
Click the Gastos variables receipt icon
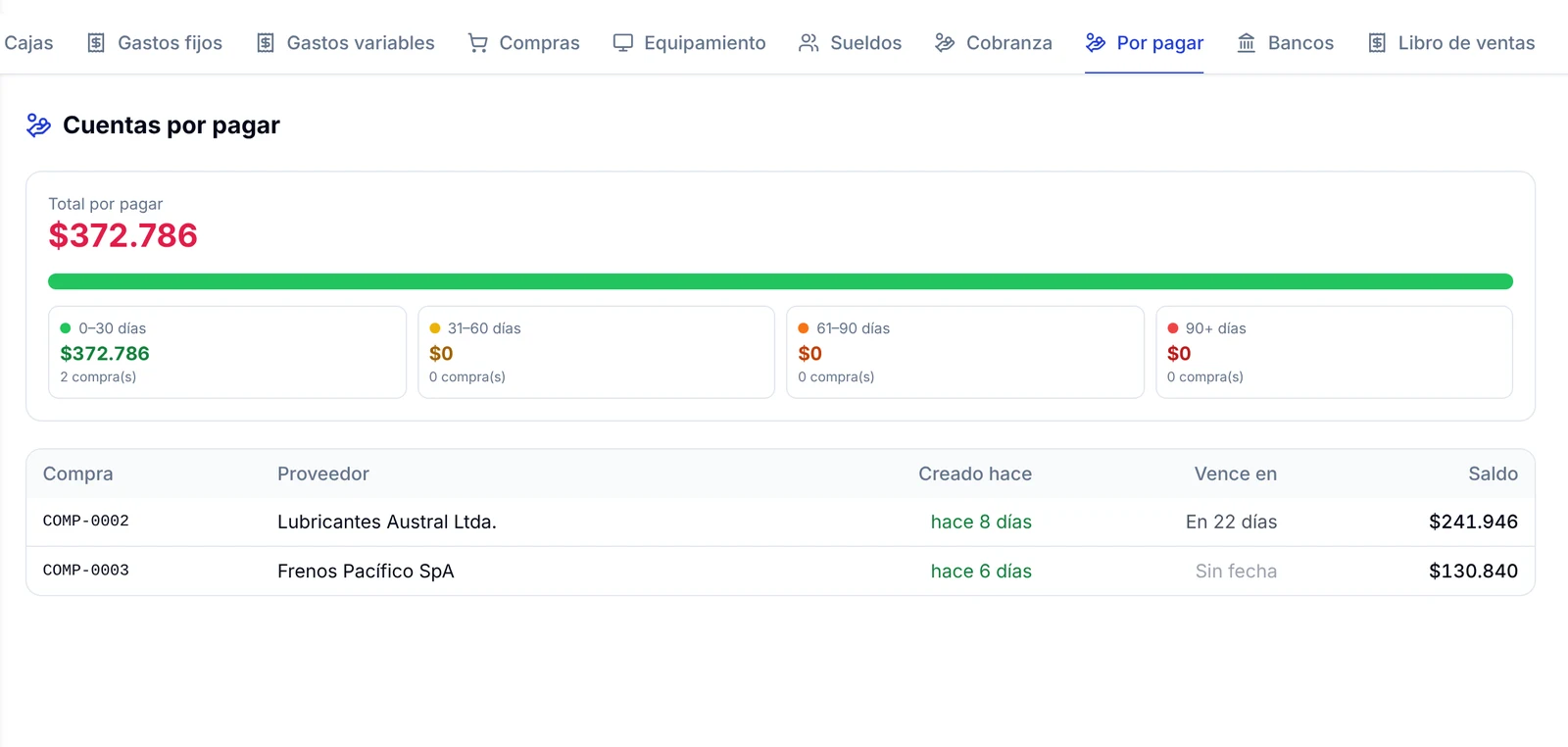point(266,43)
